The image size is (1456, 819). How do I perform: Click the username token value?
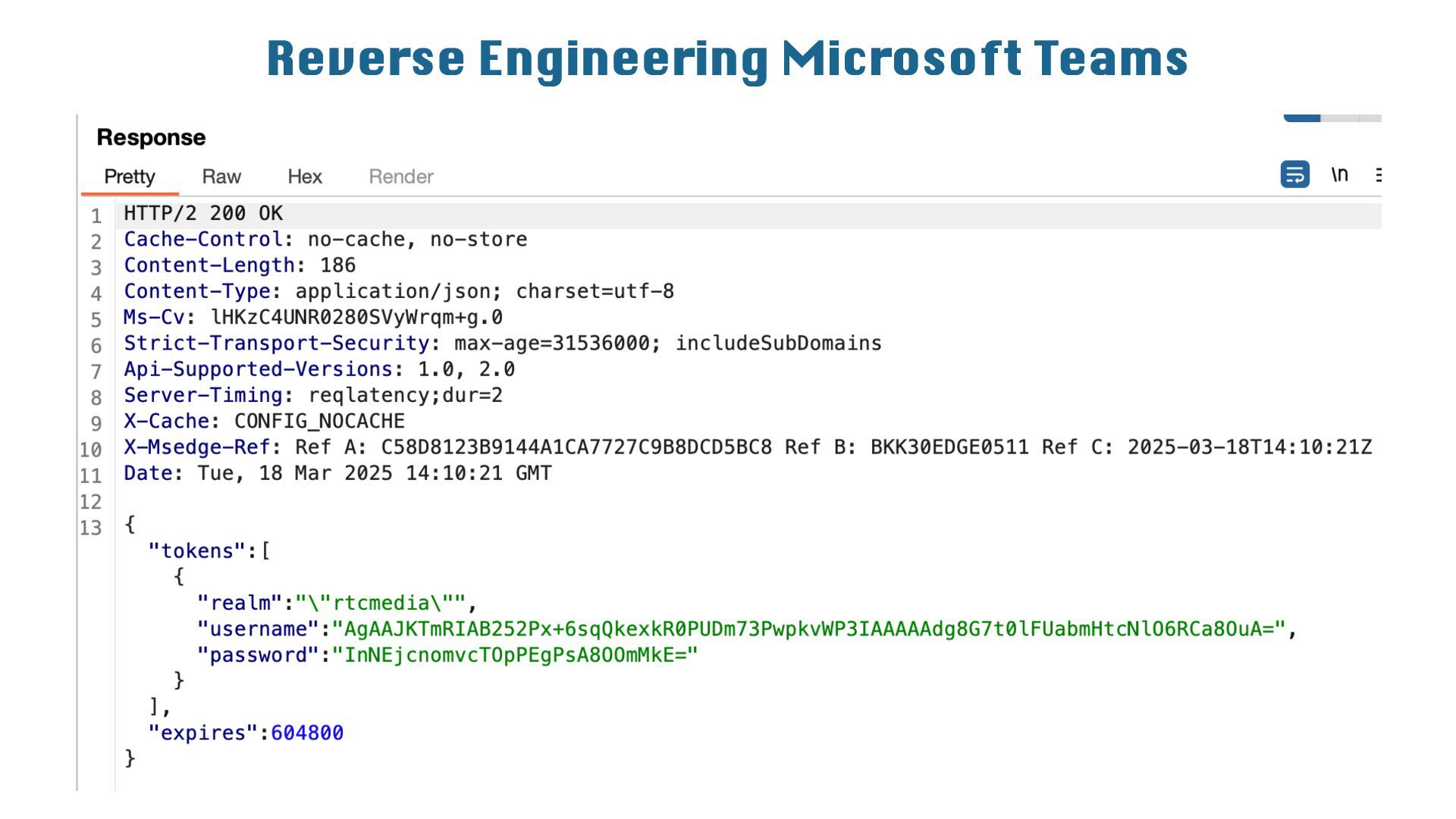click(809, 629)
